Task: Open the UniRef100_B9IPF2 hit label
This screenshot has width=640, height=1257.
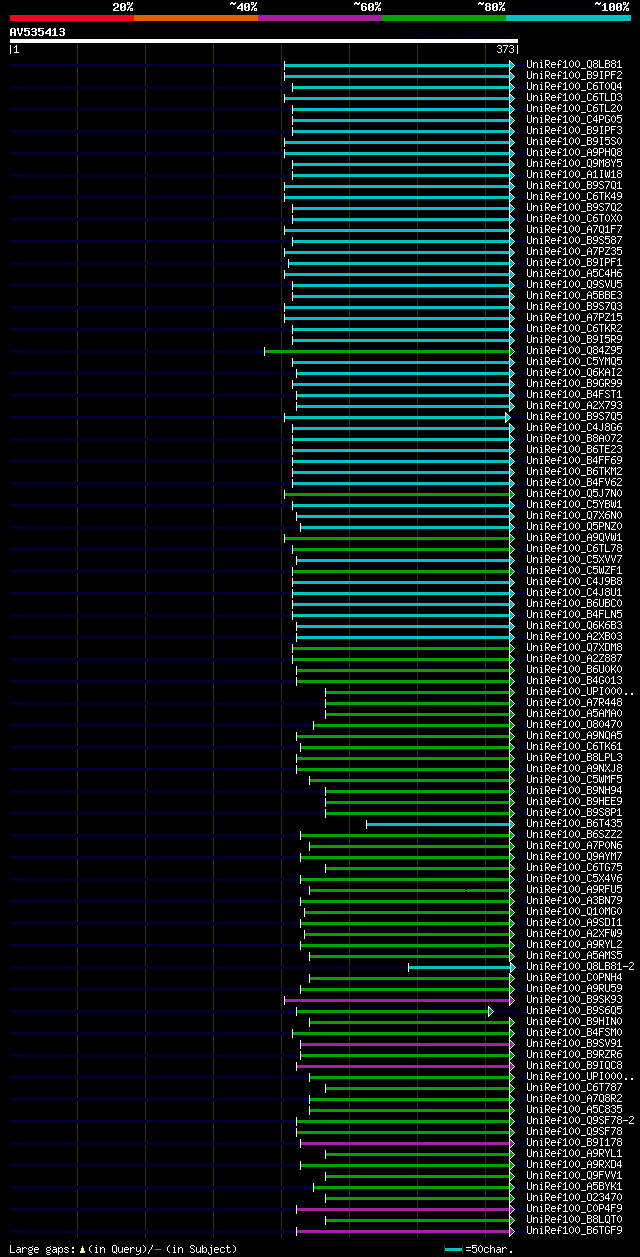Action: [574, 76]
